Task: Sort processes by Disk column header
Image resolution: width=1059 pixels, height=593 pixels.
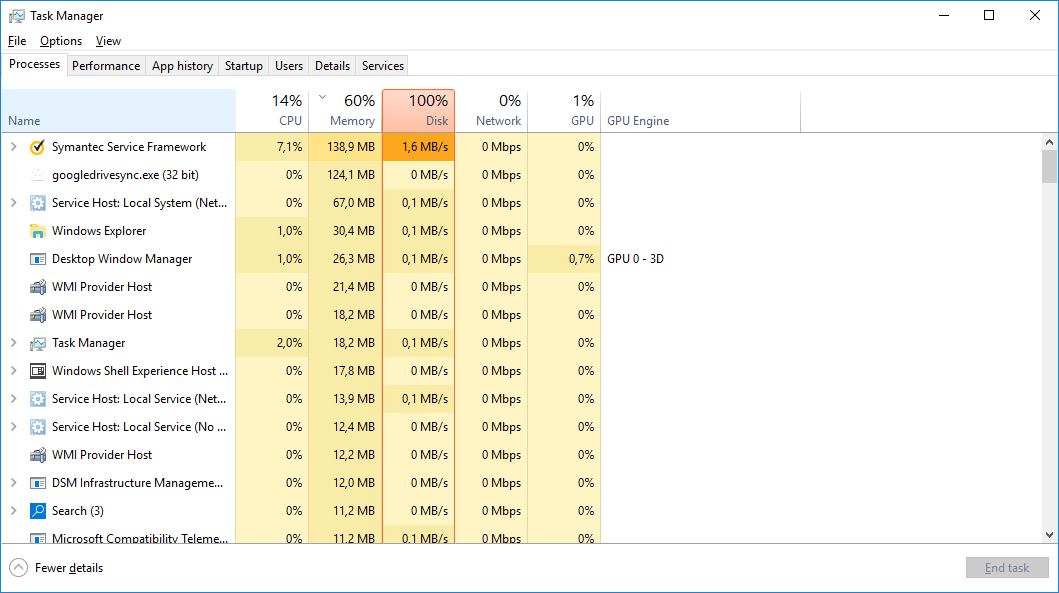Action: pyautogui.click(x=418, y=110)
